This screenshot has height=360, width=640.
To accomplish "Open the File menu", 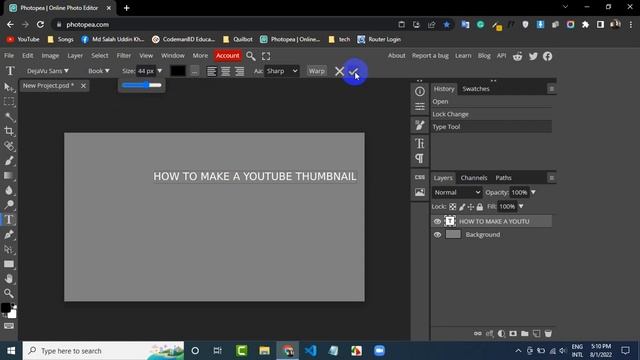I will tap(9, 56).
